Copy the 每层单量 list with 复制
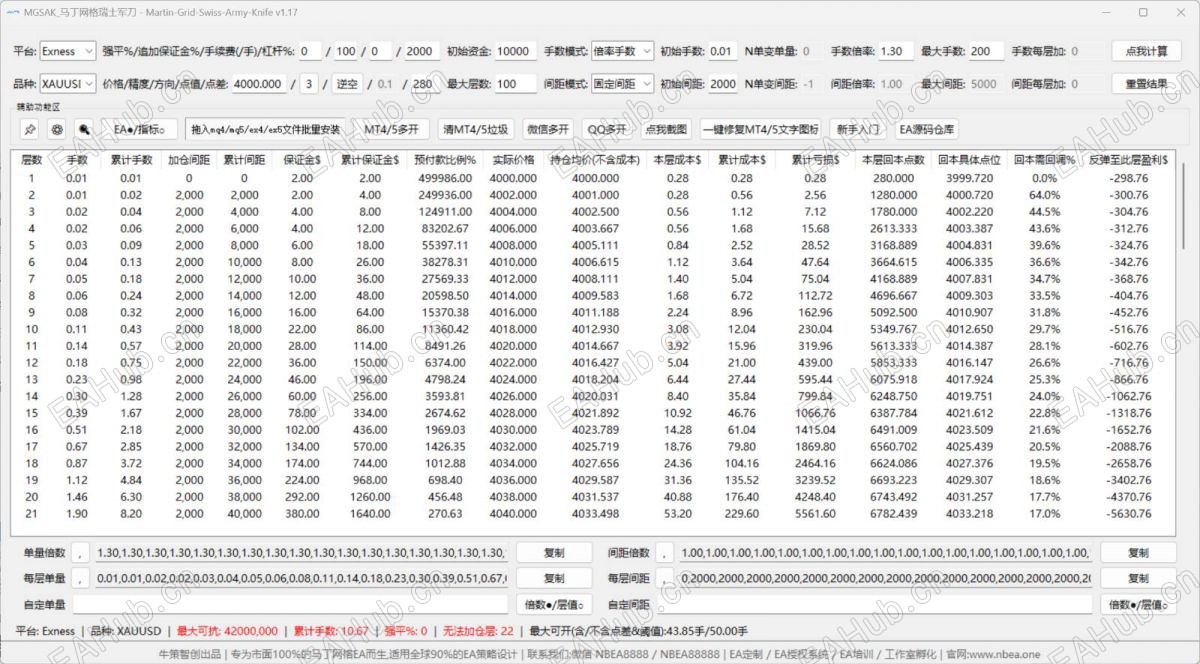This screenshot has height=664, width=1200. [554, 578]
